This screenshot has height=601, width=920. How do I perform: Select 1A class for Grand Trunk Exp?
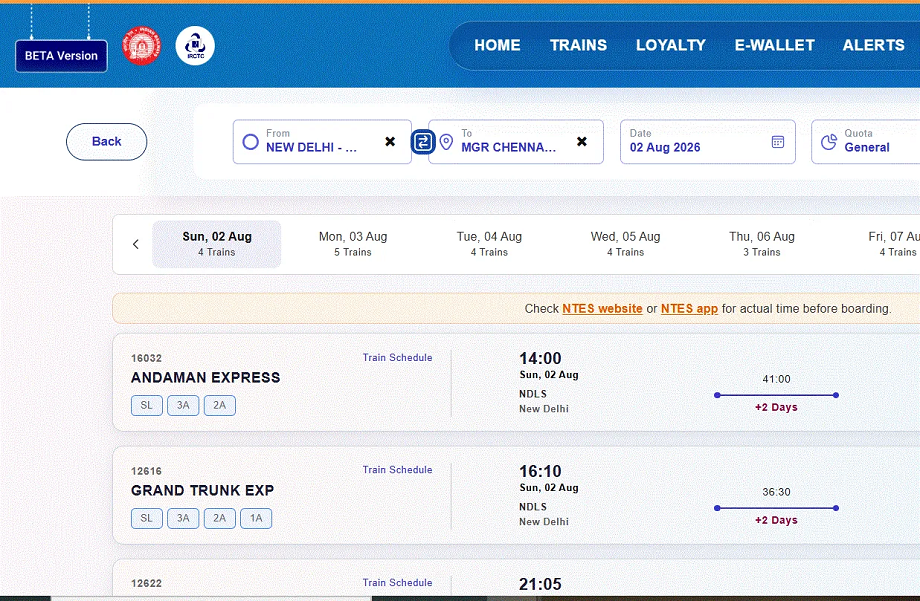pyautogui.click(x=256, y=518)
